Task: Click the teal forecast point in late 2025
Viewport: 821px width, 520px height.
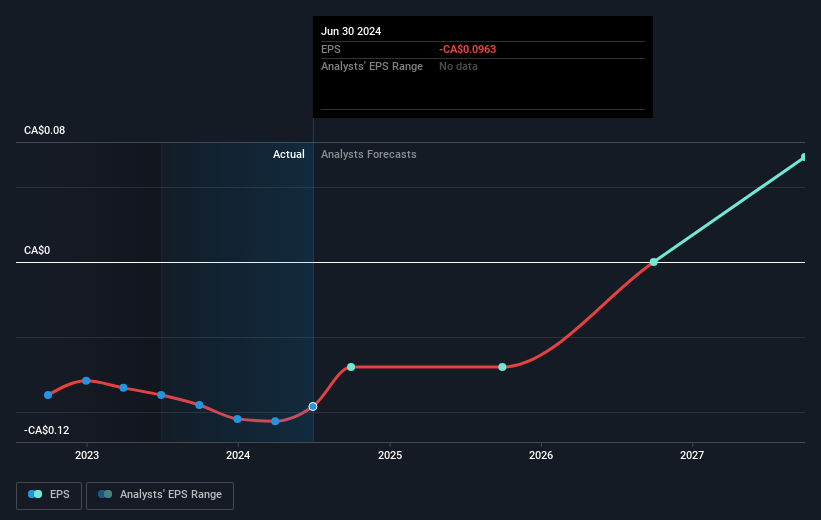Action: 502,367
